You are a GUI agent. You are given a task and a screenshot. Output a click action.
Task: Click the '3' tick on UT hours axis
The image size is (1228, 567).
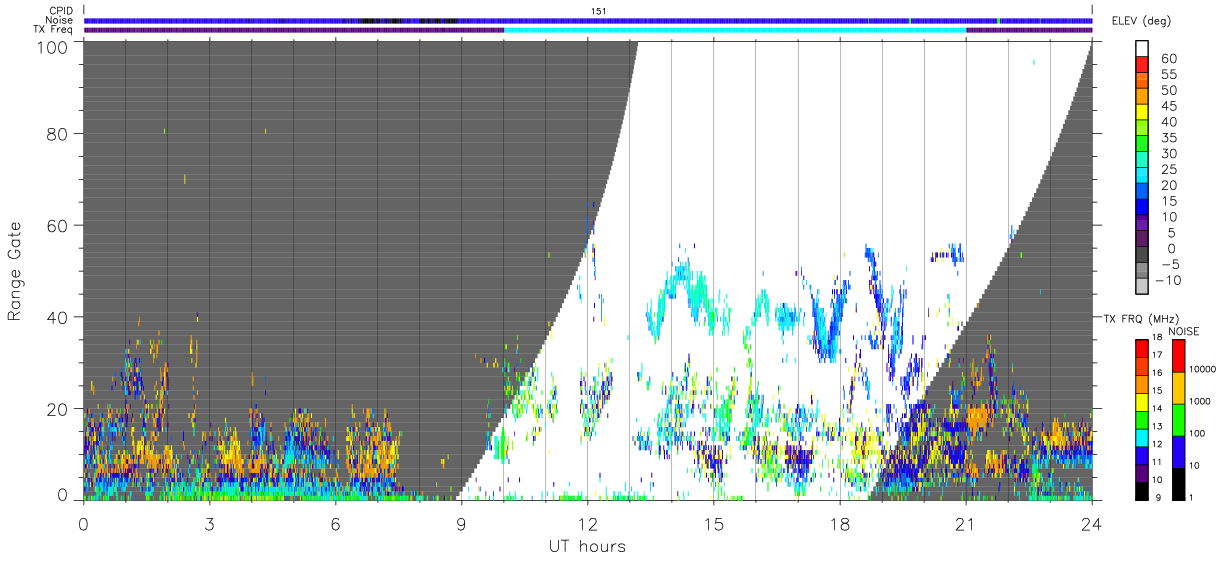210,524
